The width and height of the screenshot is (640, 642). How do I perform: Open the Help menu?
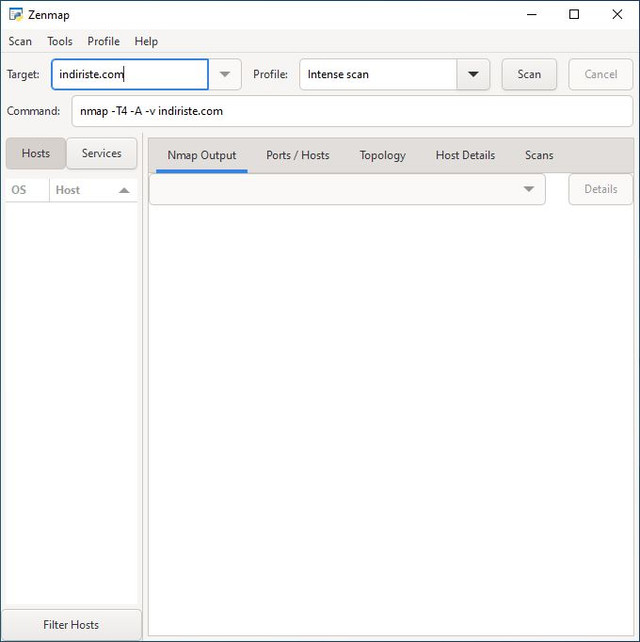coord(146,41)
